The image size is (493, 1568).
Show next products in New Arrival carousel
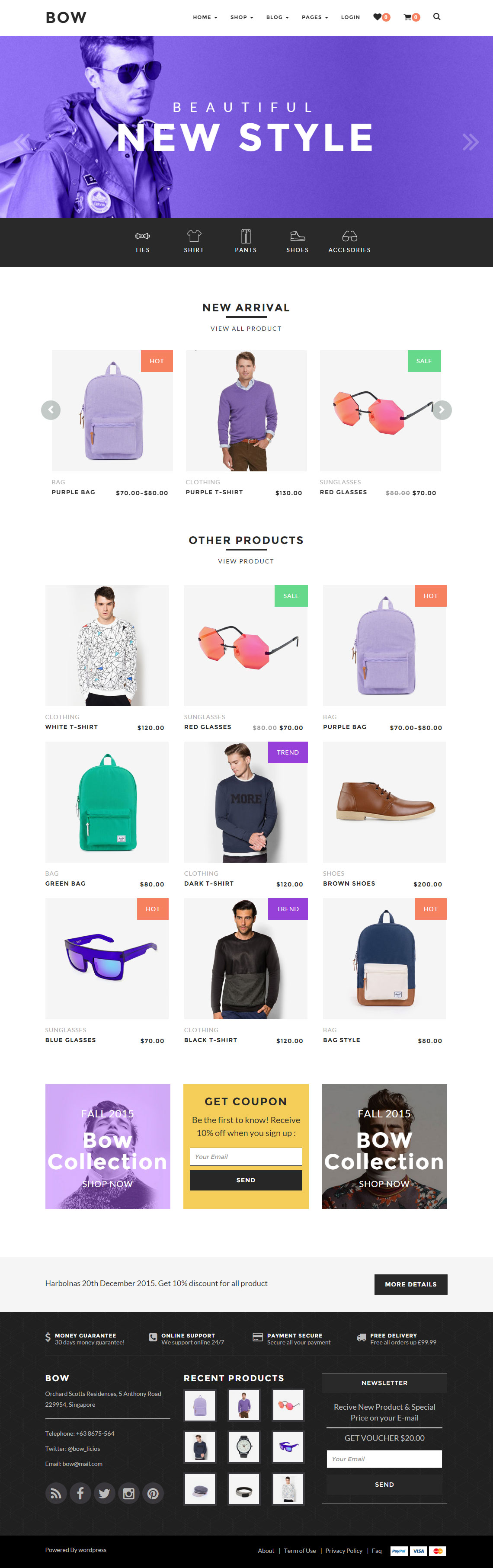(442, 410)
